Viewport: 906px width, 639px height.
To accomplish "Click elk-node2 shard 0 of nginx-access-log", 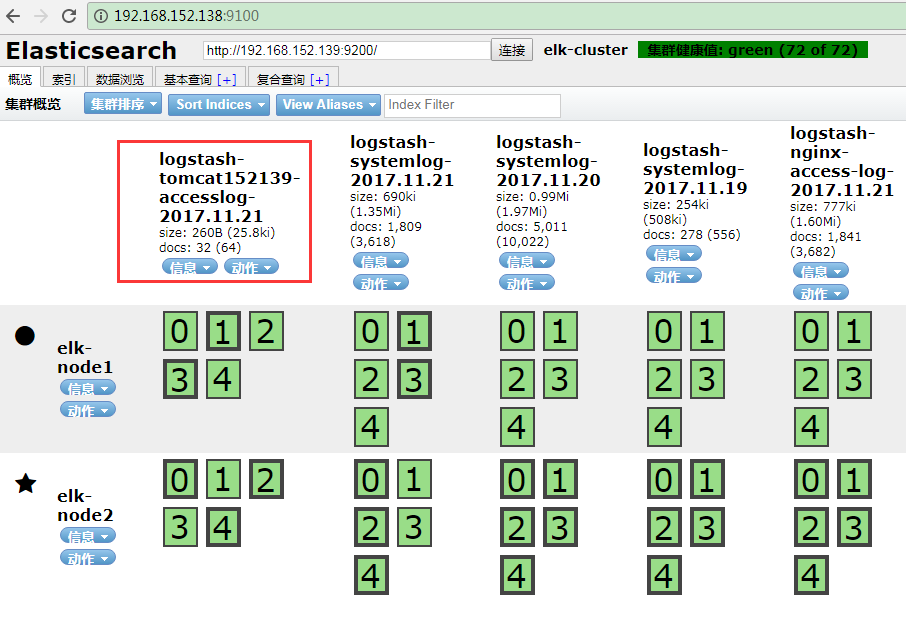I will pos(811,479).
